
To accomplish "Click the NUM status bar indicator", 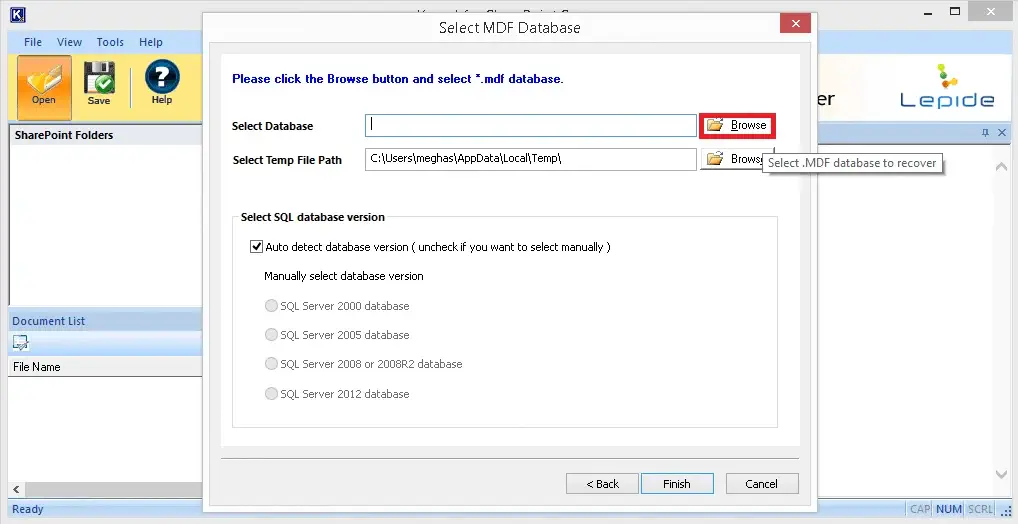I will (949, 509).
